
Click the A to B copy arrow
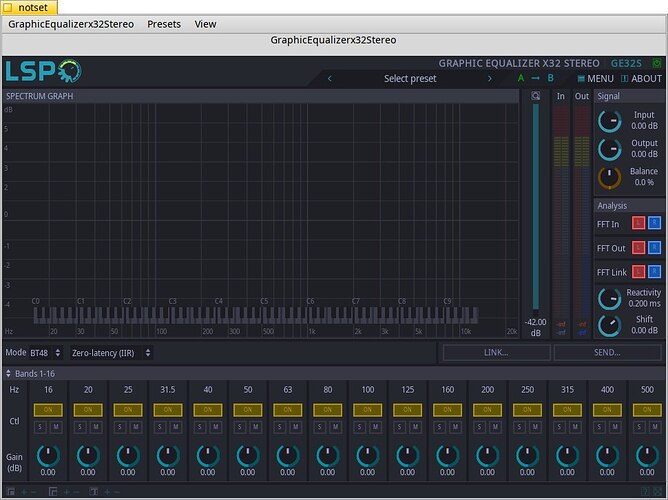point(536,78)
